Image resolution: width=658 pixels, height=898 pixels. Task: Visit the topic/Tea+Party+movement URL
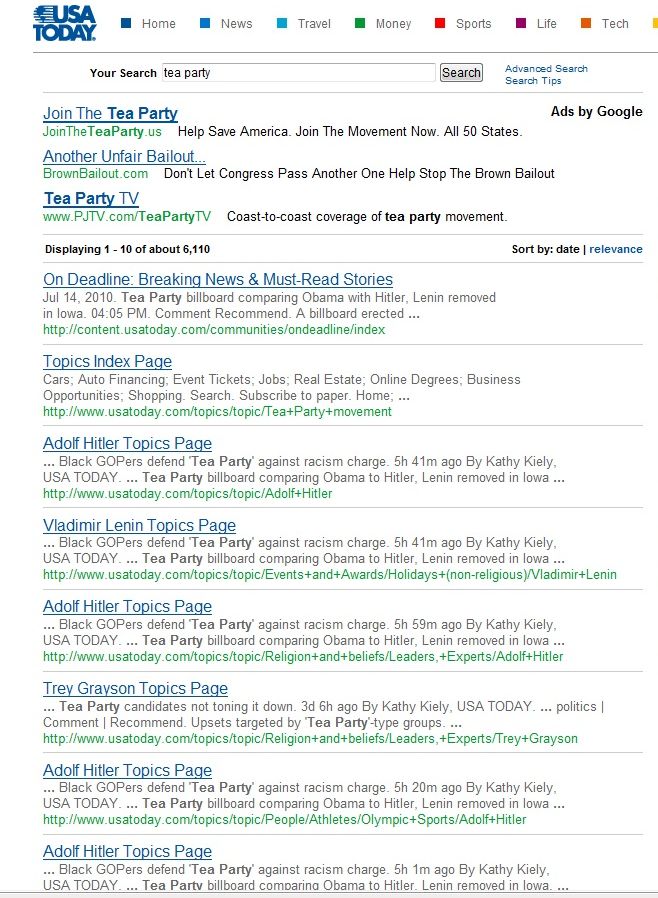(218, 412)
